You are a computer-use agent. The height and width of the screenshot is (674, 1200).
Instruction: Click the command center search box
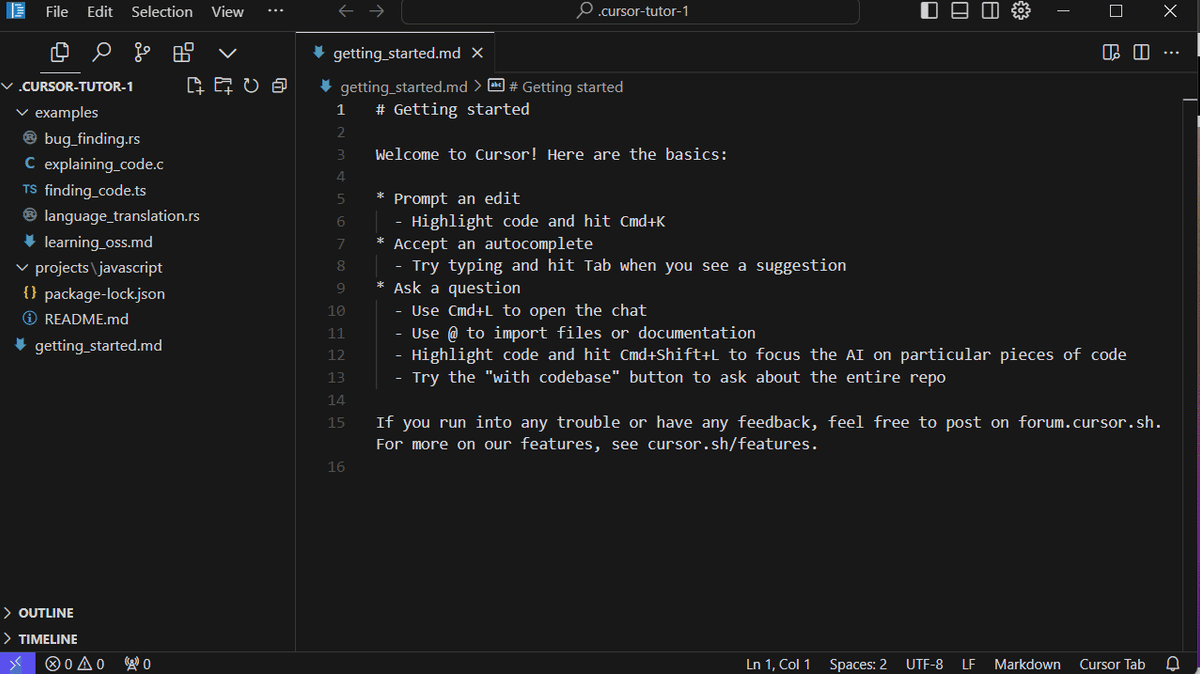(x=628, y=11)
